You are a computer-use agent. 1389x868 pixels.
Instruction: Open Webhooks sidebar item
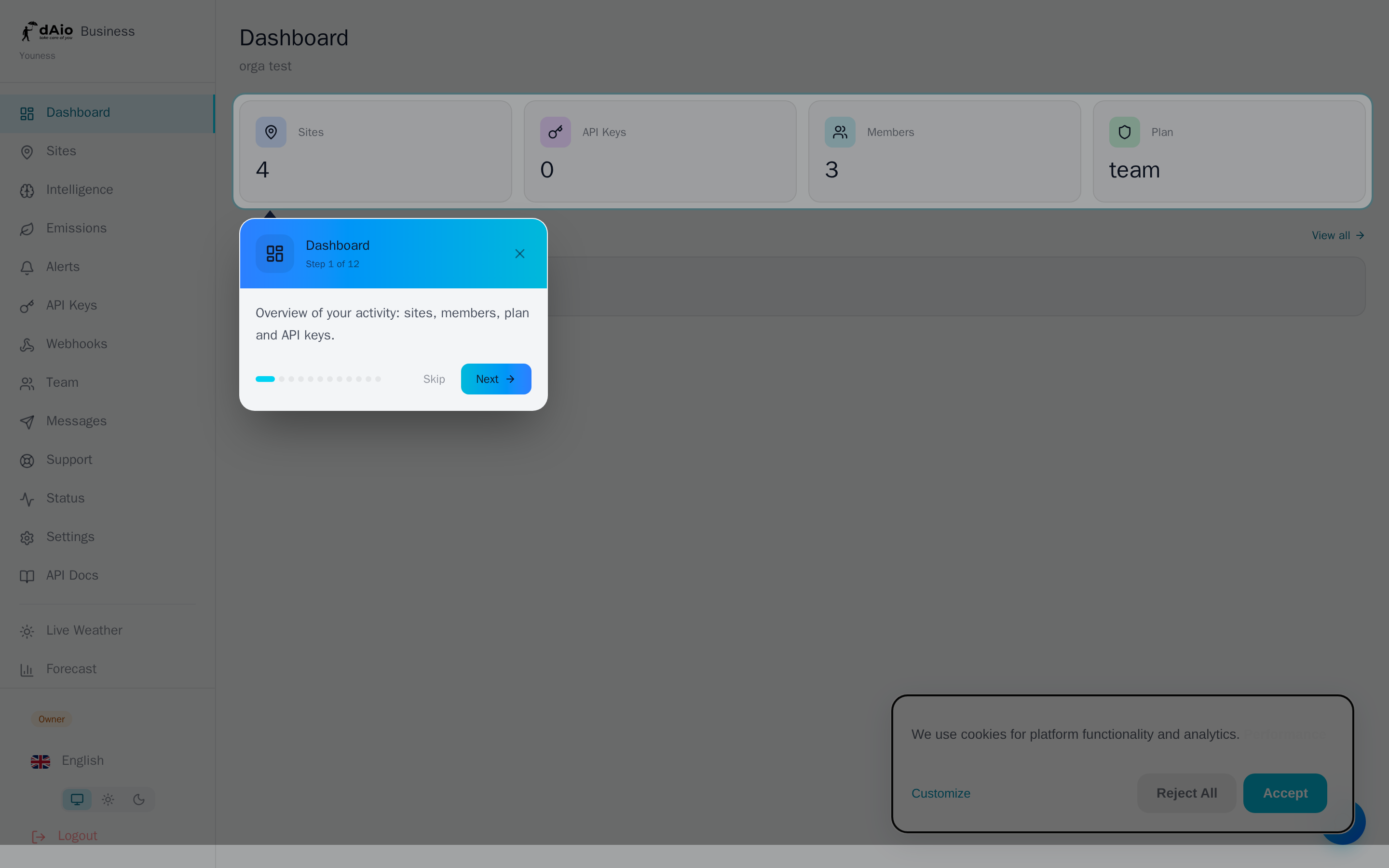point(108,344)
